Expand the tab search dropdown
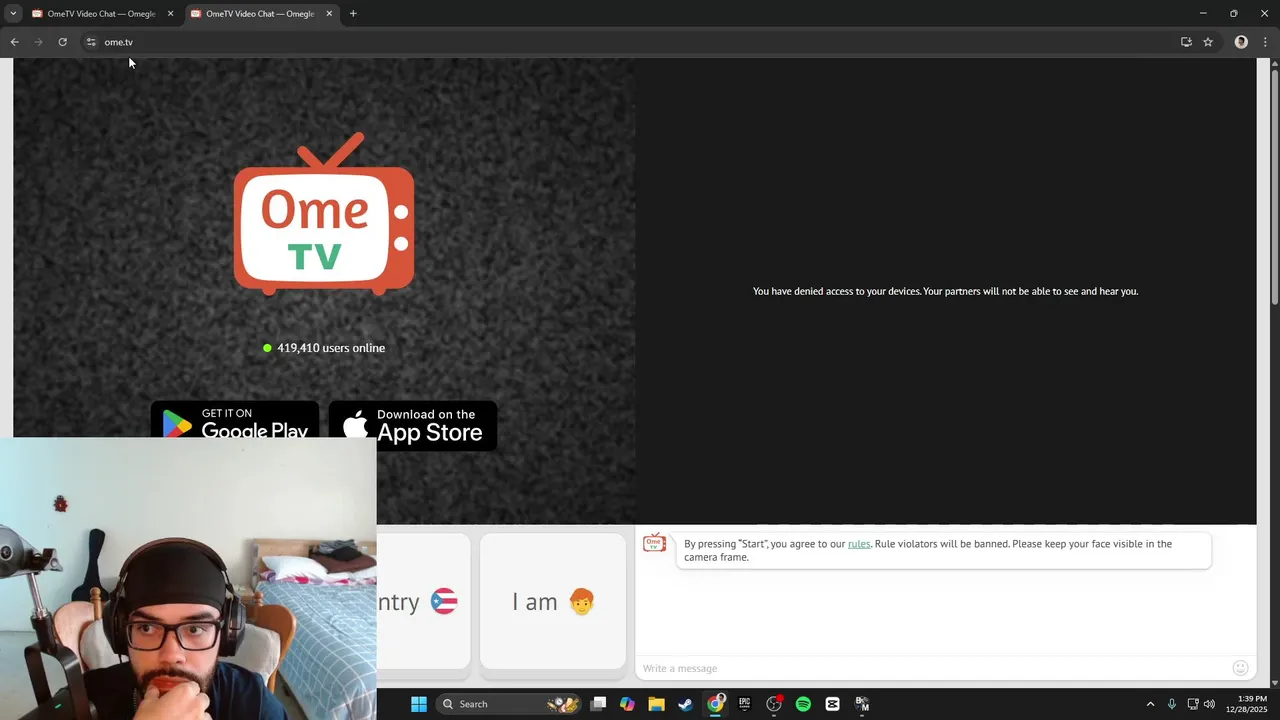 click(13, 14)
